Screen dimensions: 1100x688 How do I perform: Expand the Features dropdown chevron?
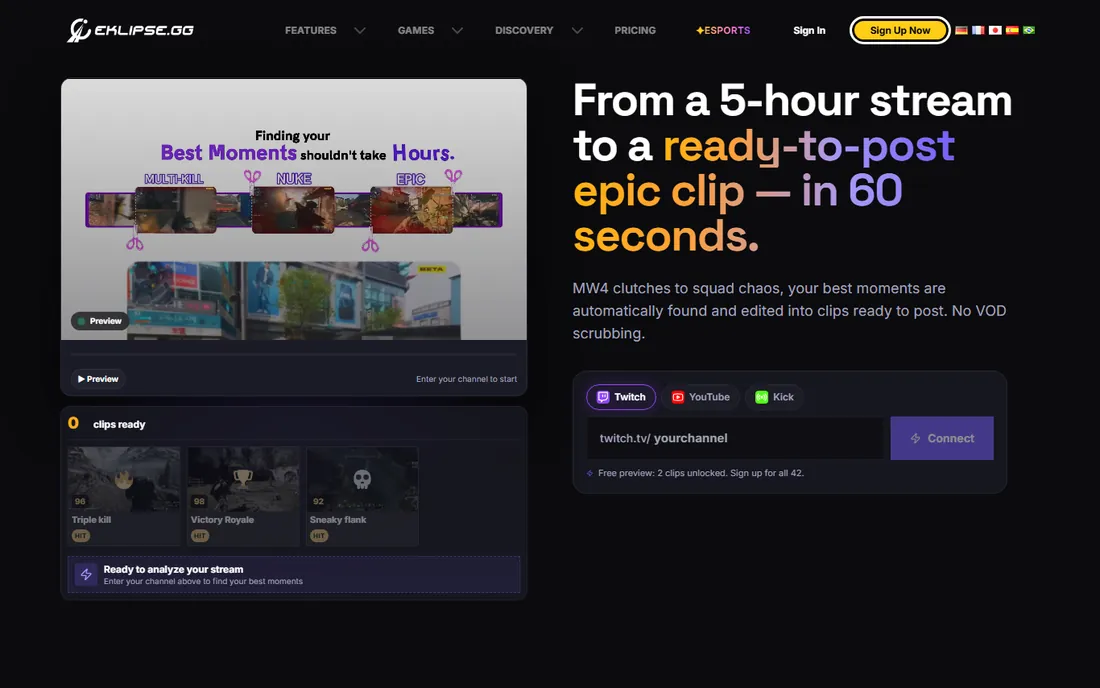coord(360,30)
